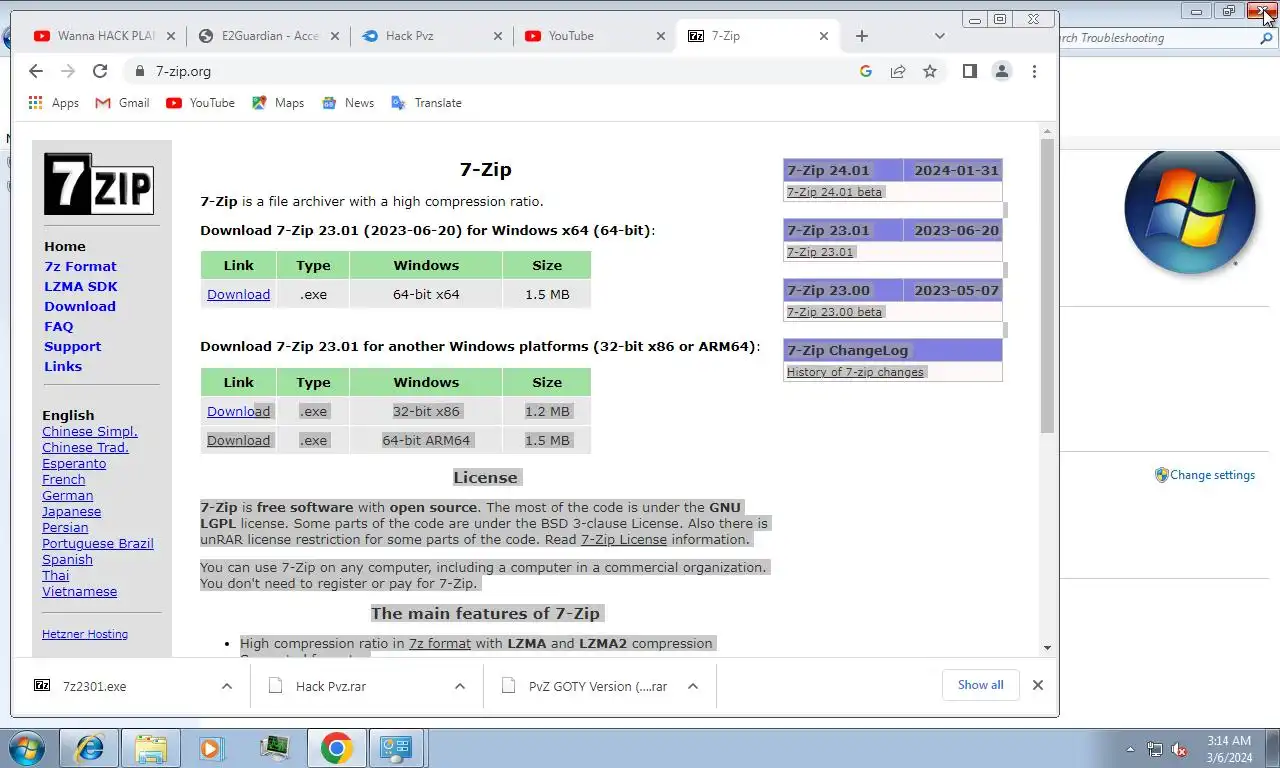Screen dimensions: 1280x768
Task: Read the 7-Zip License information link
Action: 623,539
